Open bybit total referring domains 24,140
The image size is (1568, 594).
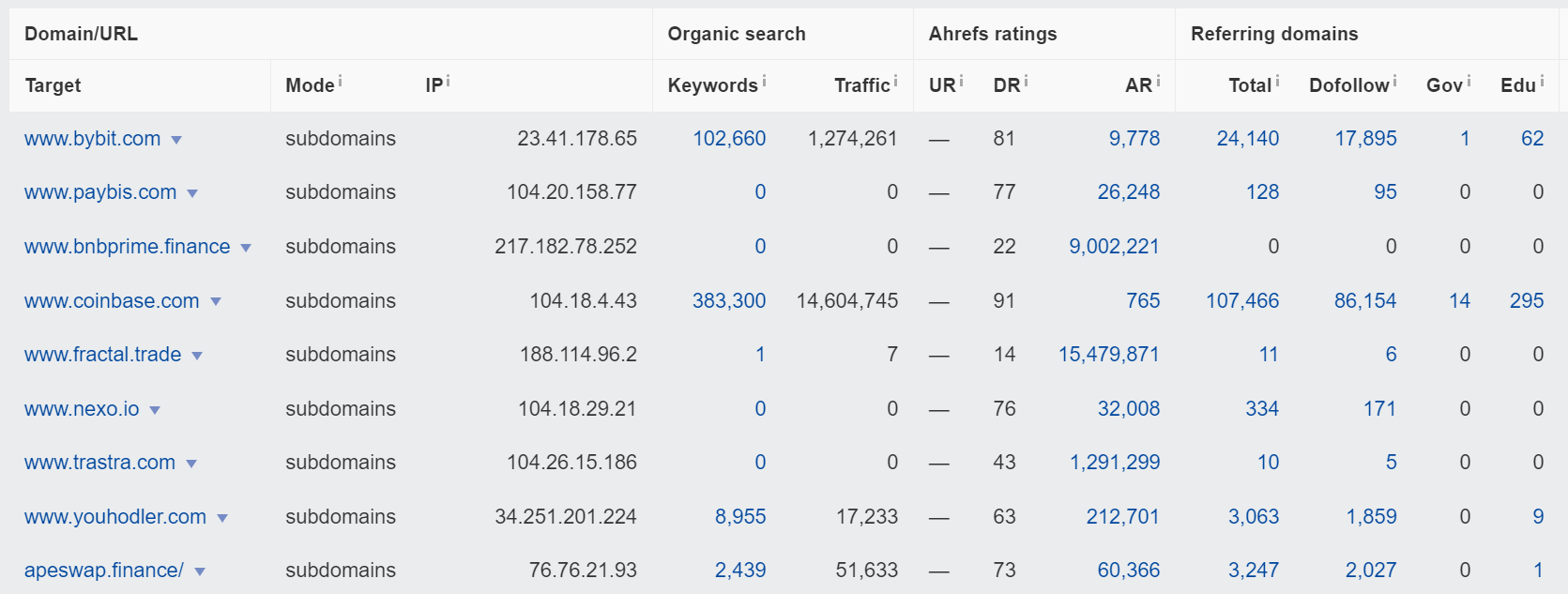point(1248,139)
